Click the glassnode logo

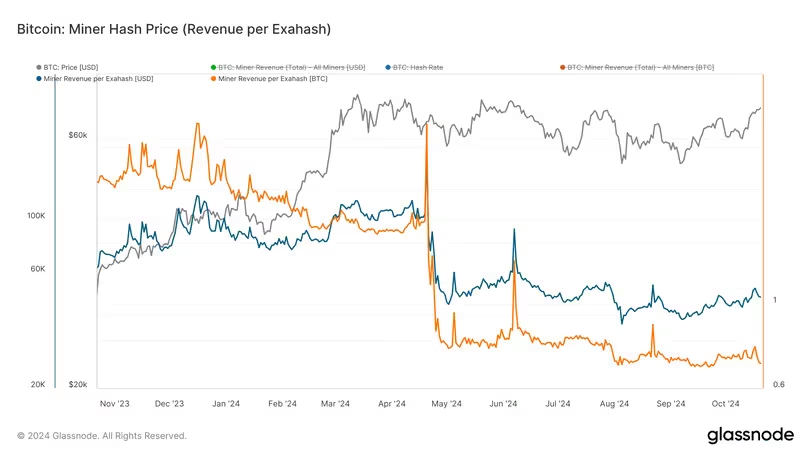(750, 435)
